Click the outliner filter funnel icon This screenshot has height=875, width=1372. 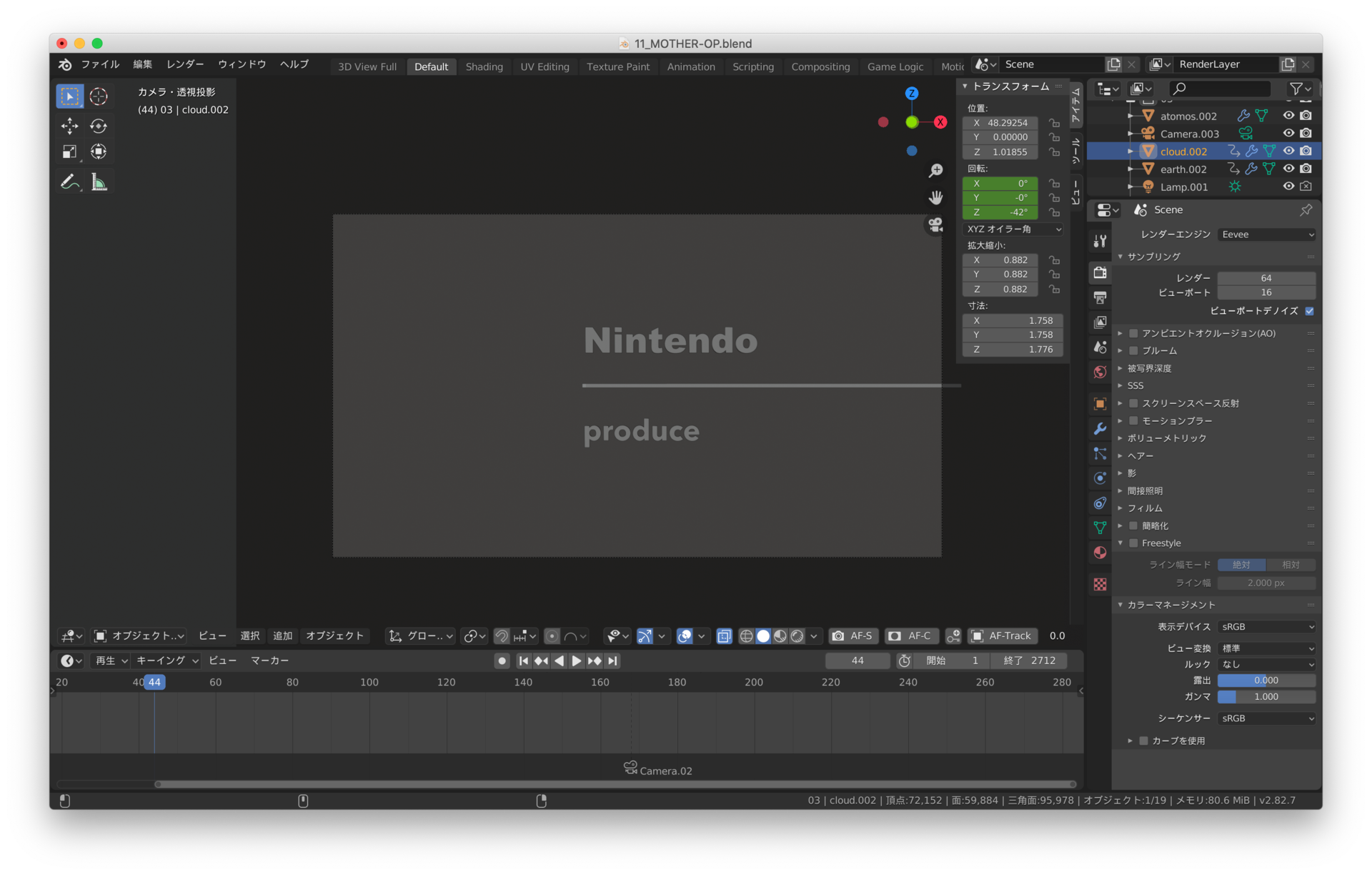pyautogui.click(x=1296, y=89)
